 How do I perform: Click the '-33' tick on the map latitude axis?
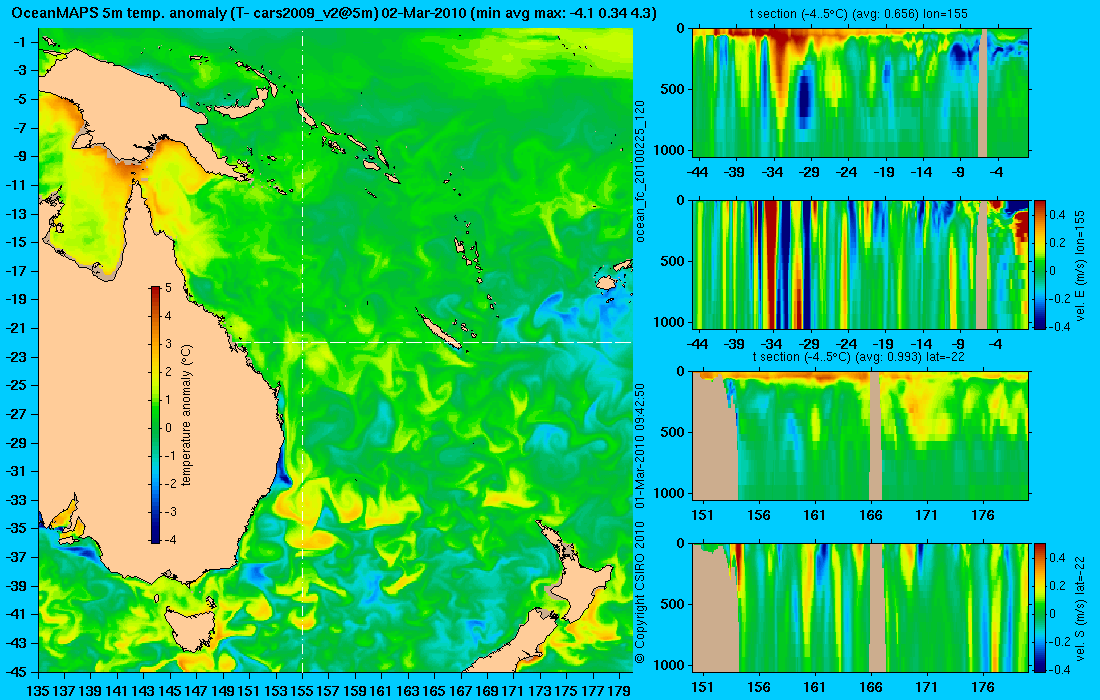click(x=15, y=500)
